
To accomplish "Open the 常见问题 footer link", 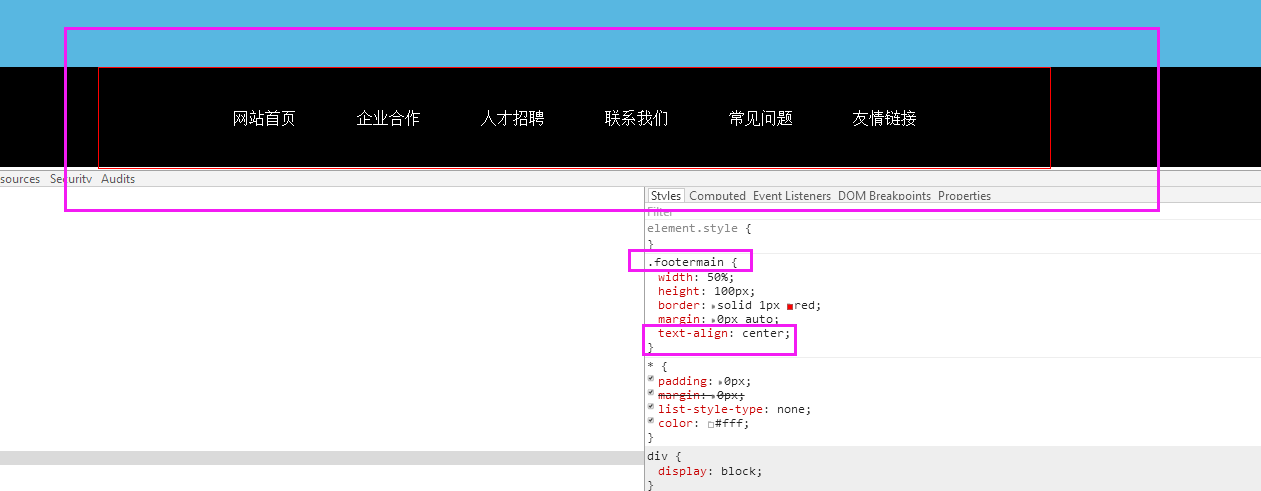I will pyautogui.click(x=761, y=118).
